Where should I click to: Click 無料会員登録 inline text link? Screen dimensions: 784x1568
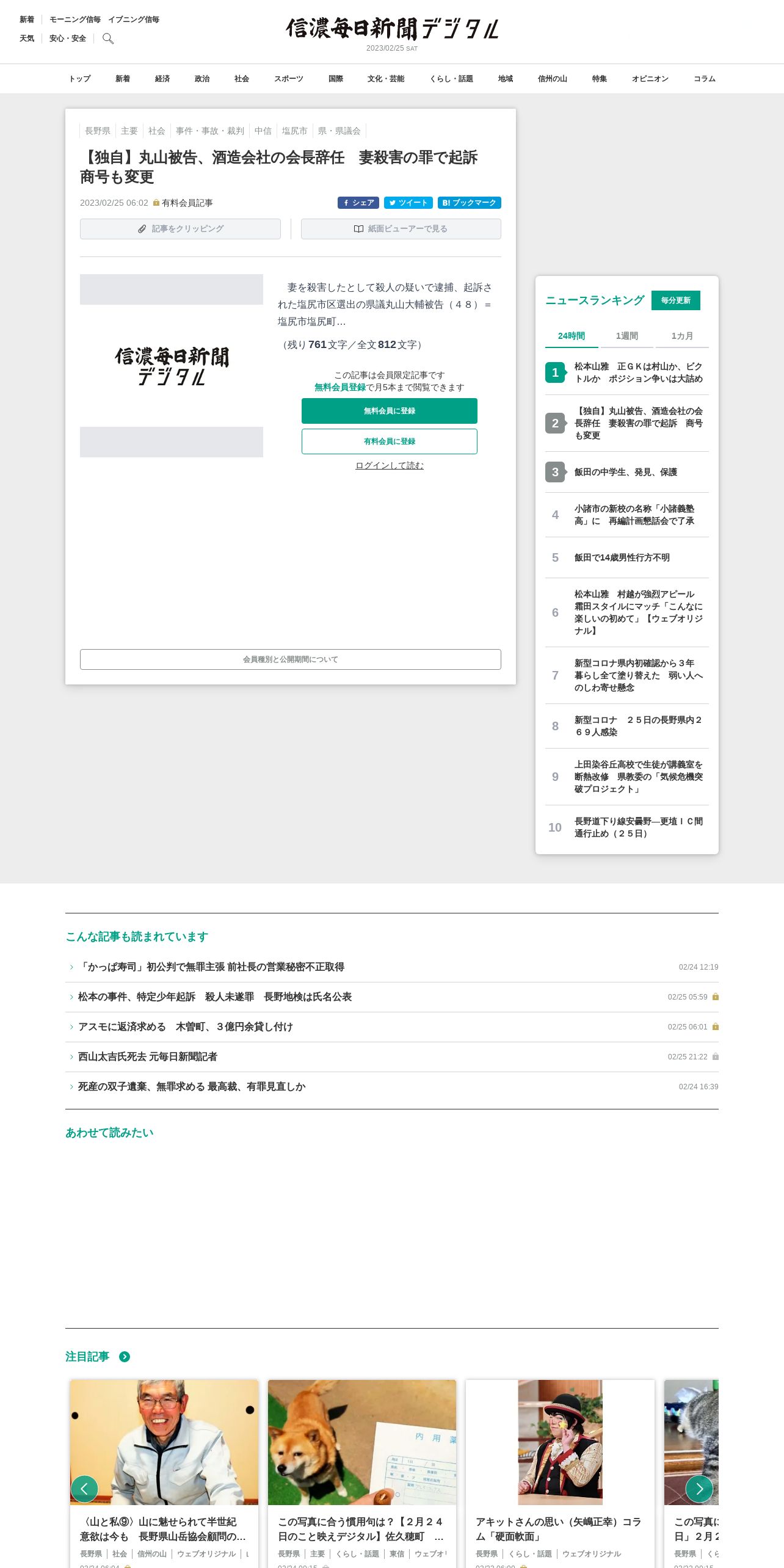click(340, 387)
